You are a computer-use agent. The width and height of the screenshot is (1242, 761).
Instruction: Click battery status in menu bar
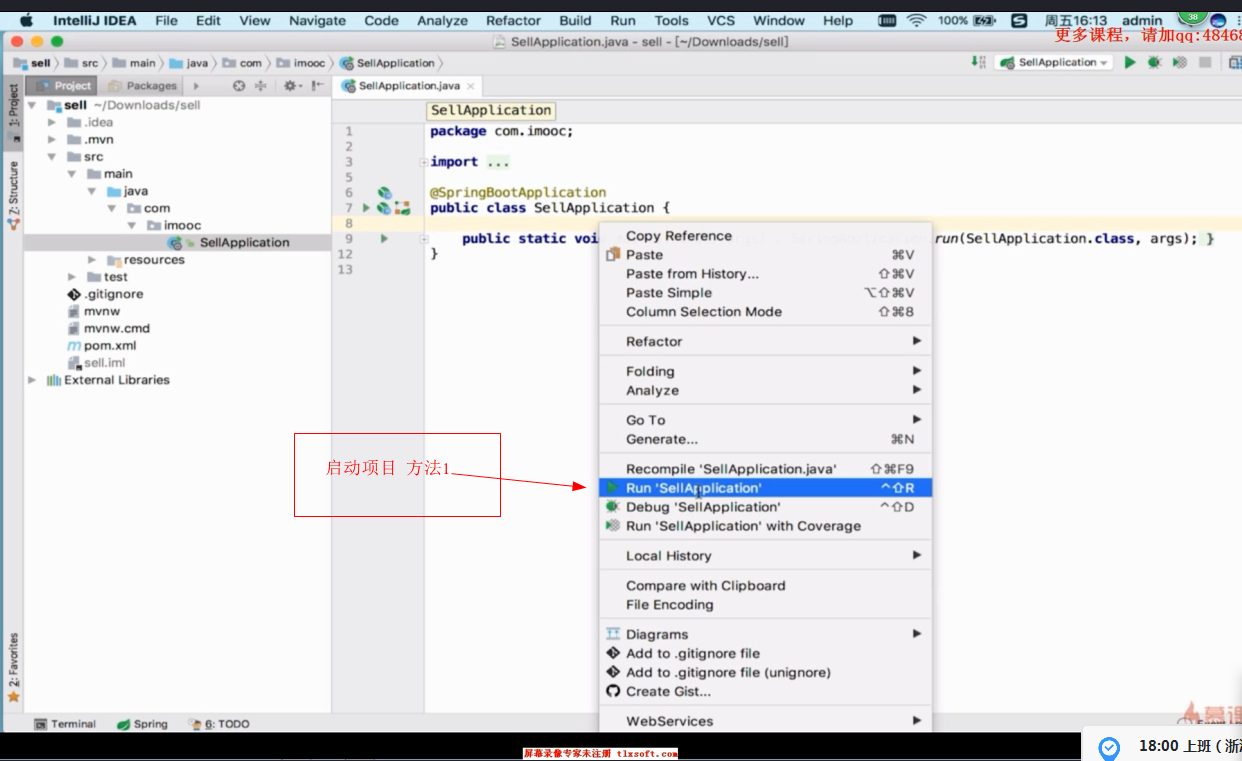(966, 20)
